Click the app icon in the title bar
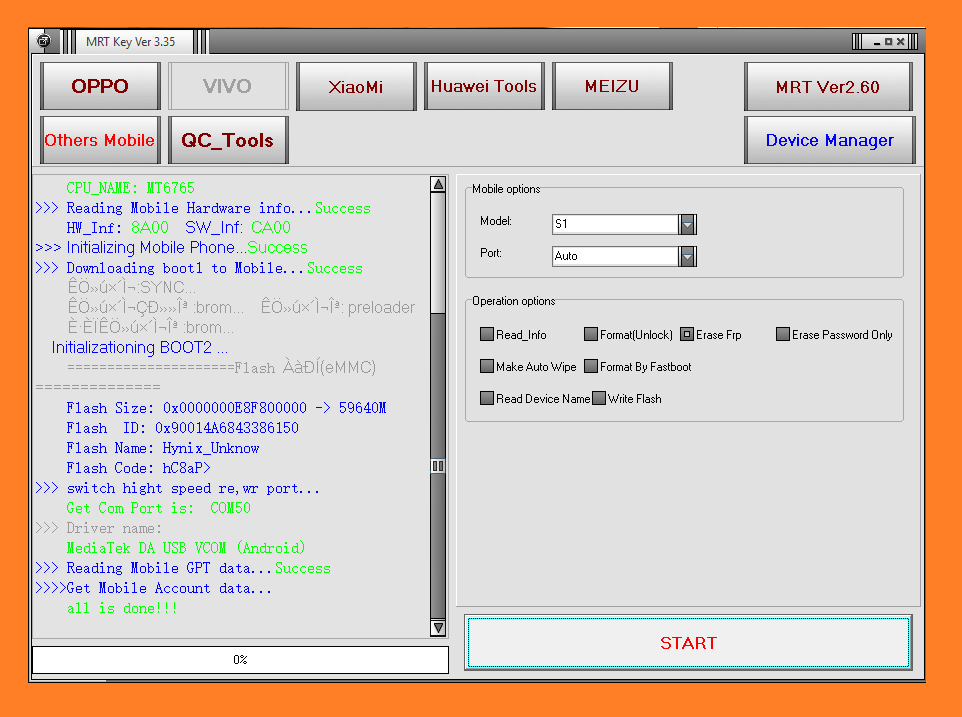This screenshot has height=717, width=962. 43,41
